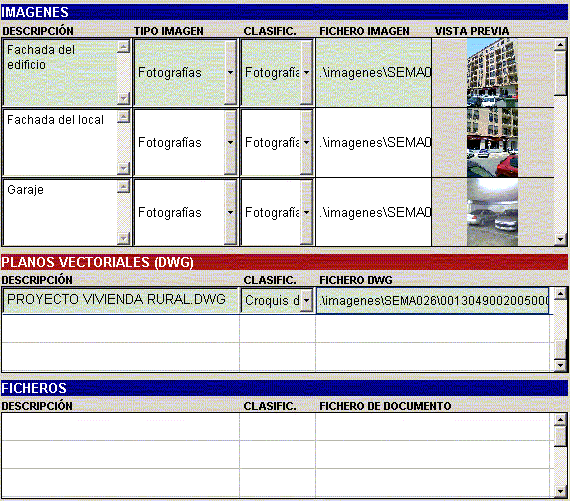The height and width of the screenshot is (501, 570).
Task: Open Clasific. dropdown in Garaje row
Action: click(x=306, y=212)
